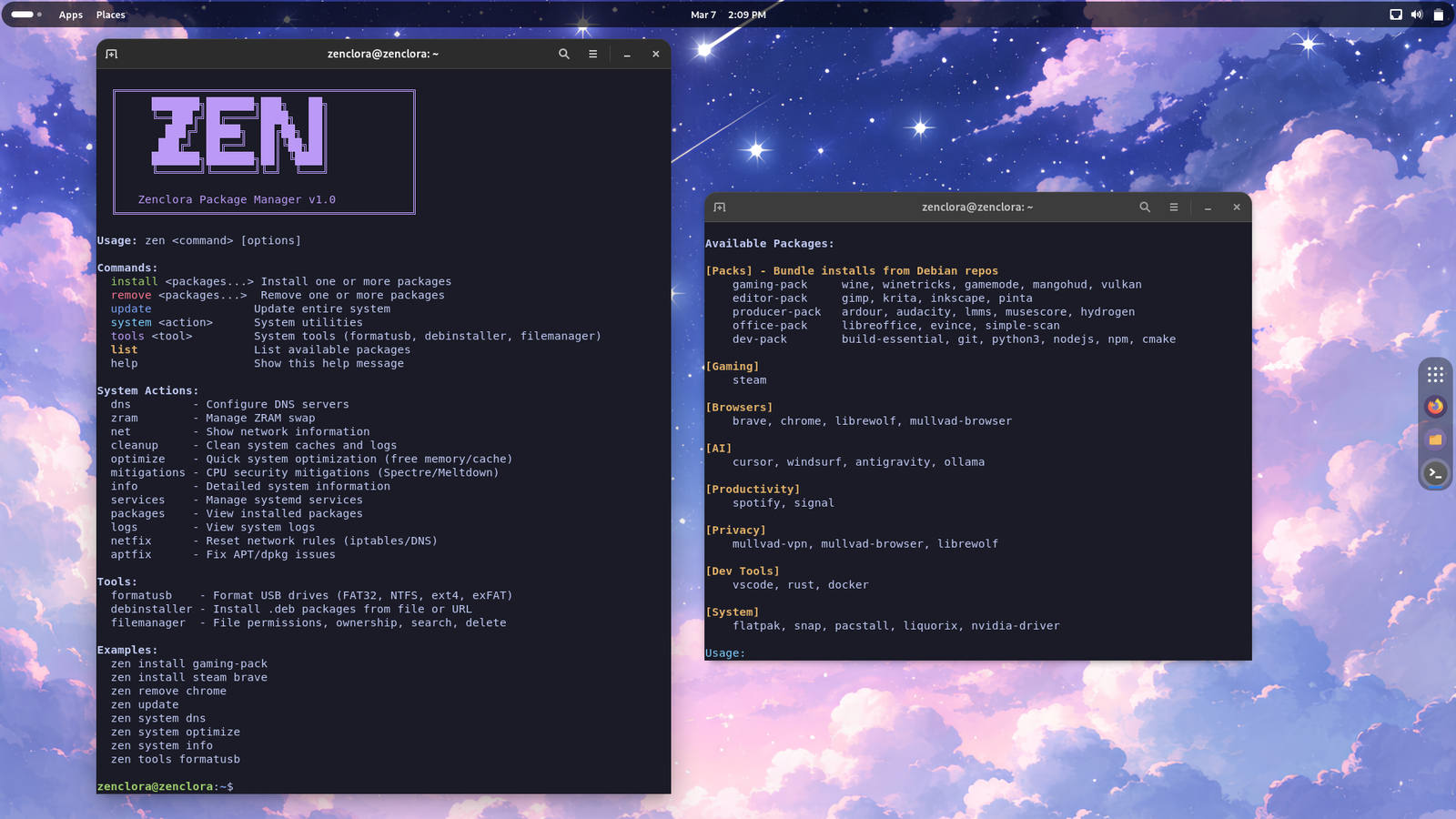Open the Files app from the dock
The height and width of the screenshot is (819, 1456).
click(x=1436, y=440)
